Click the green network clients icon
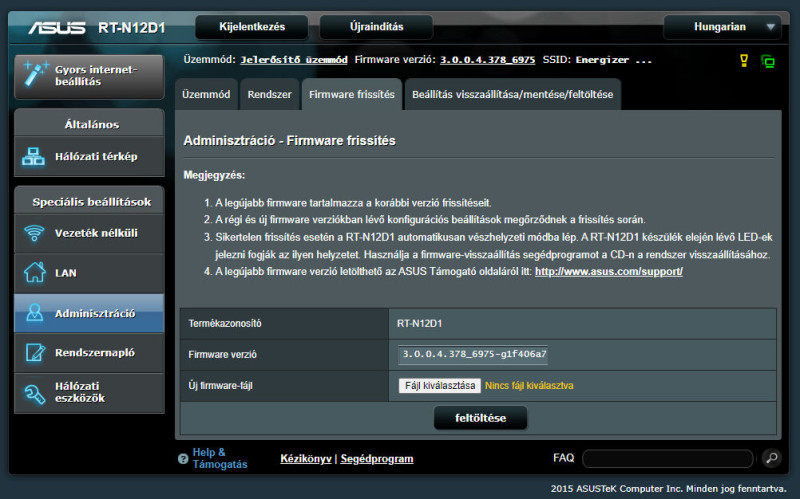800x499 pixels. click(x=768, y=61)
